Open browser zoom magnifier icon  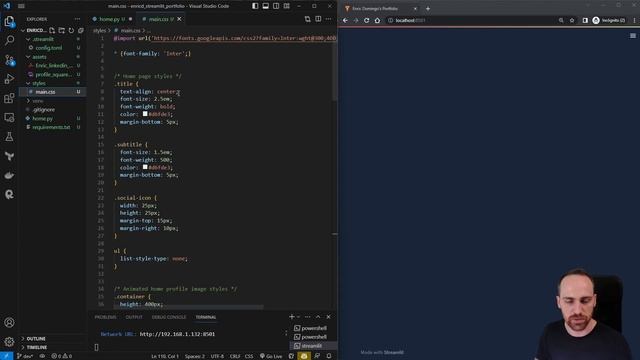tap(561, 20)
